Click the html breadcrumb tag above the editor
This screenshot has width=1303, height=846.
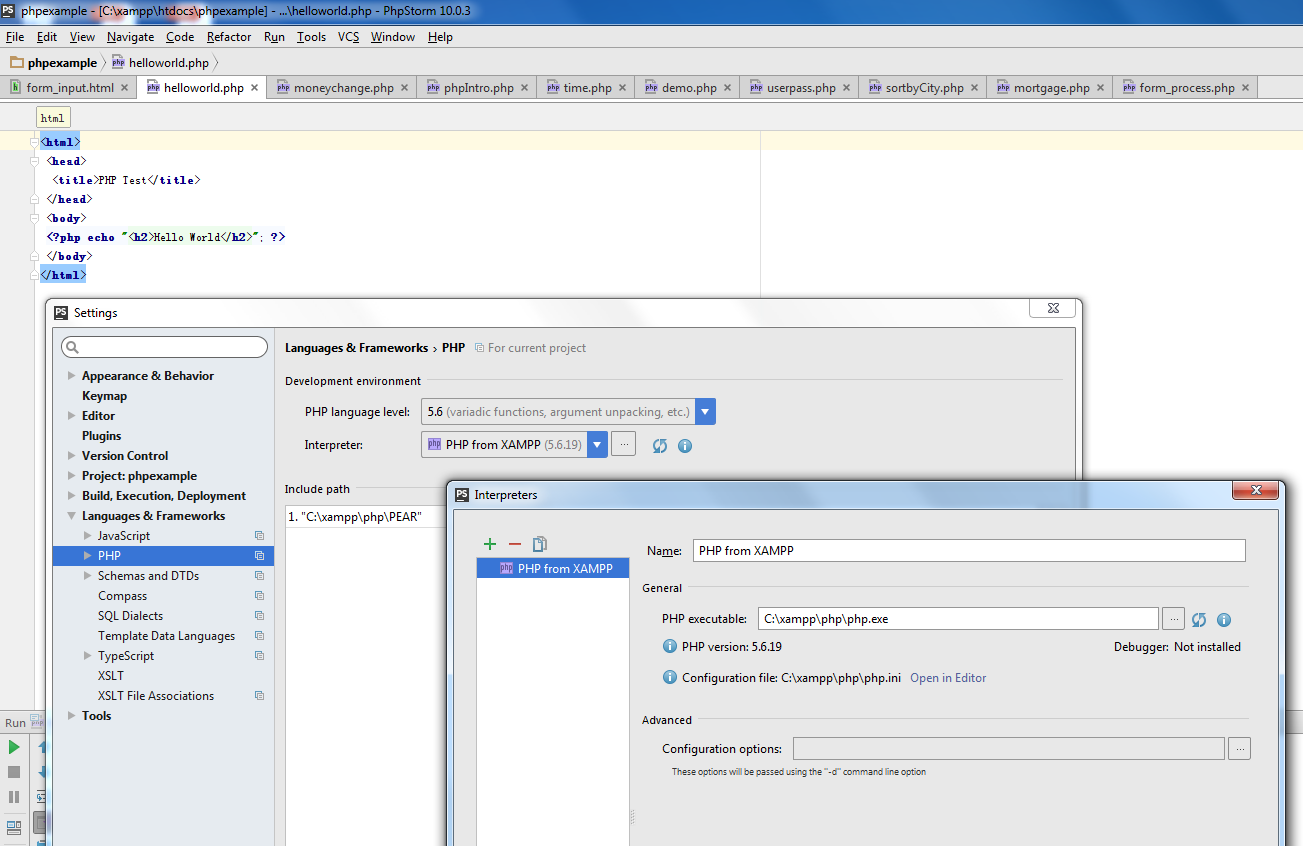pyautogui.click(x=53, y=118)
